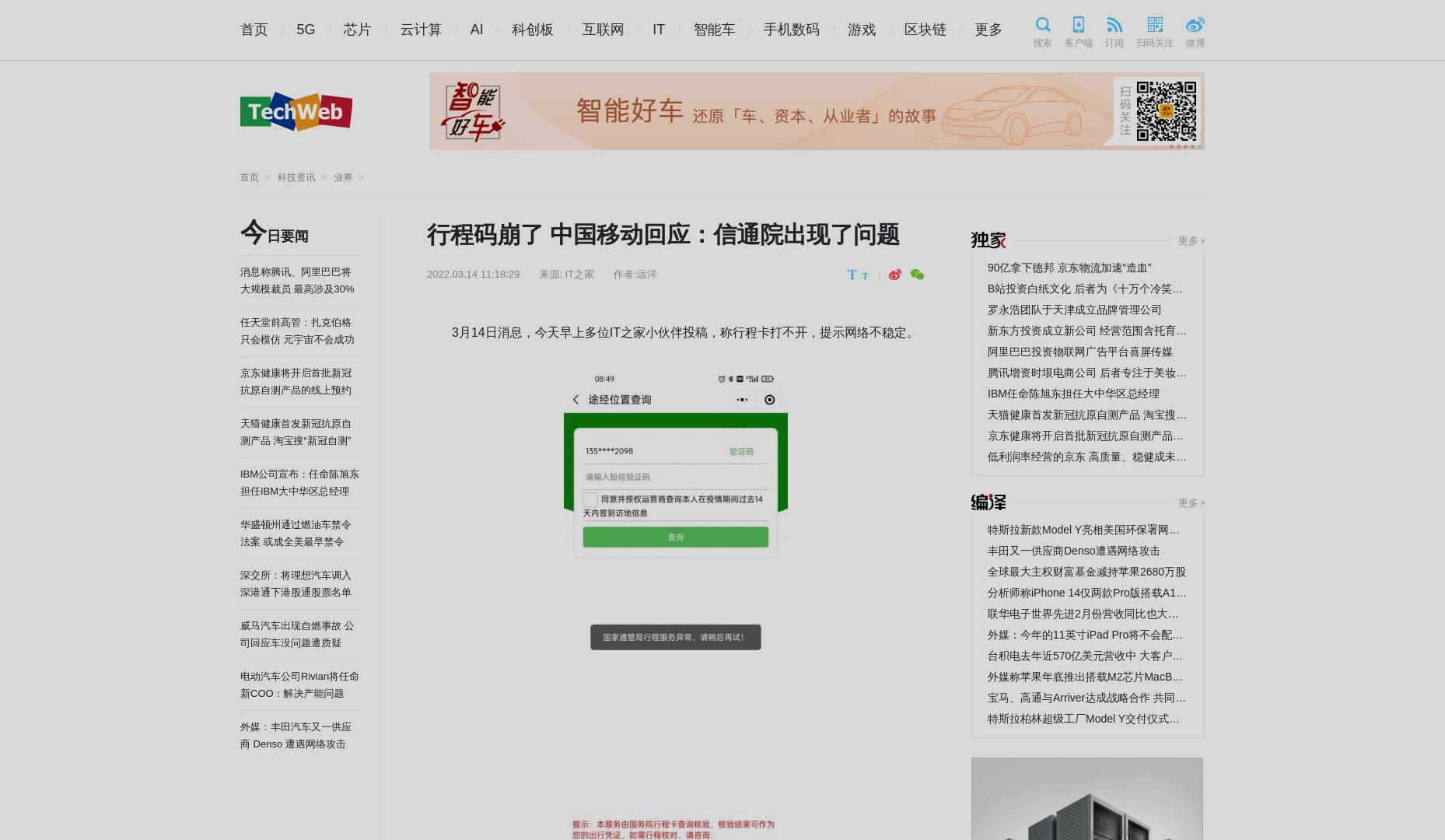Open 分析师称iPhone 14仅两款Pro版 article
The width and height of the screenshot is (1445, 840).
click(1087, 593)
